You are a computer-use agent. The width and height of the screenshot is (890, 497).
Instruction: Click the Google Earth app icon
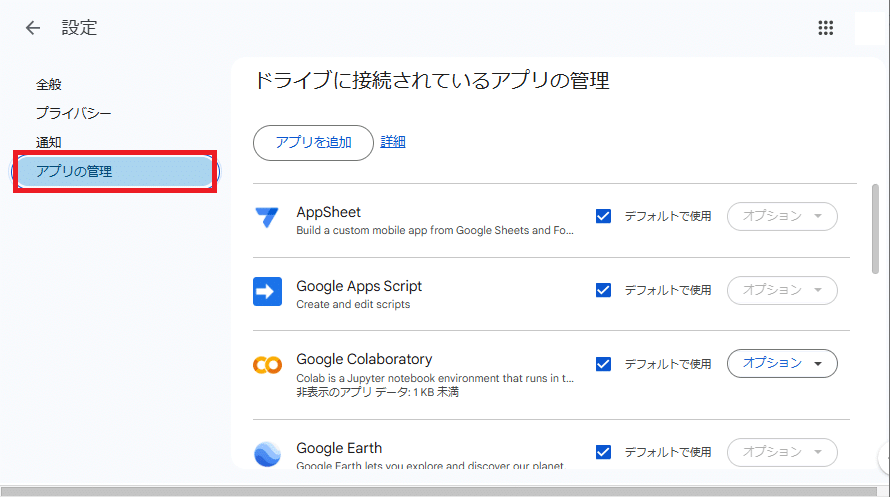[x=267, y=454]
